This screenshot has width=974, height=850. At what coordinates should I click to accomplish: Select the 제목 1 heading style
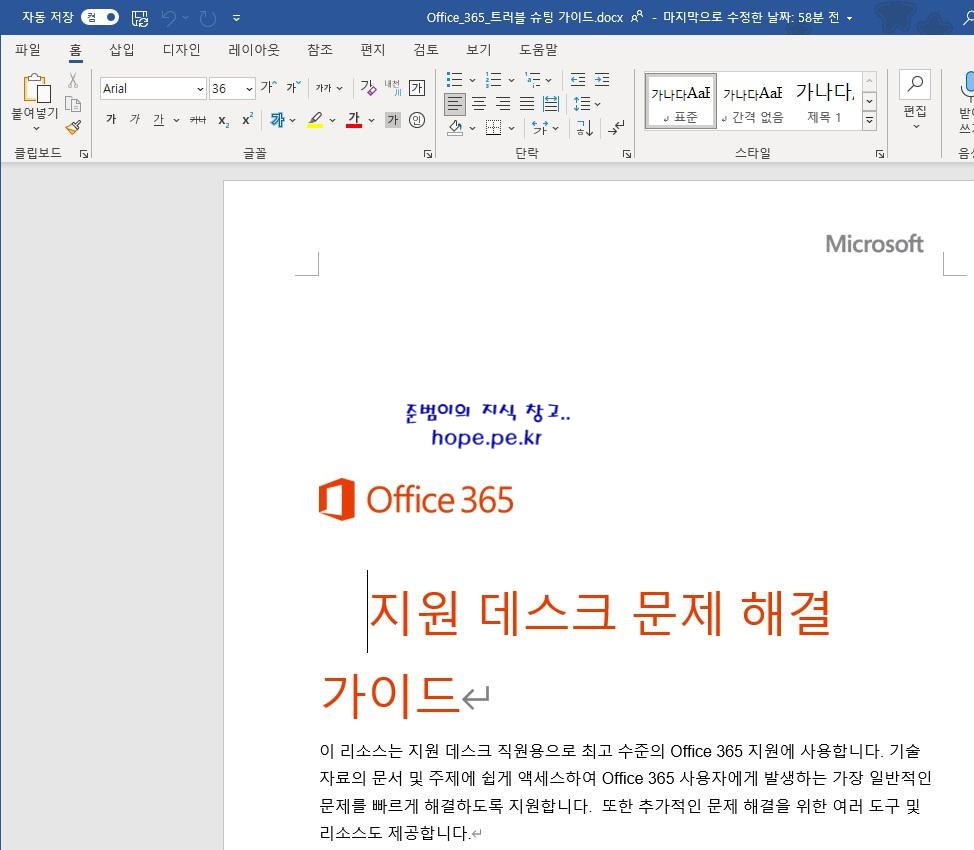coord(825,101)
